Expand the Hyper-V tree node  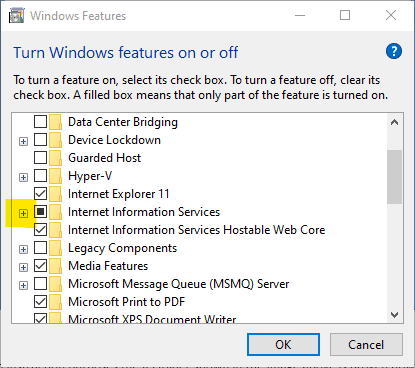23,178
